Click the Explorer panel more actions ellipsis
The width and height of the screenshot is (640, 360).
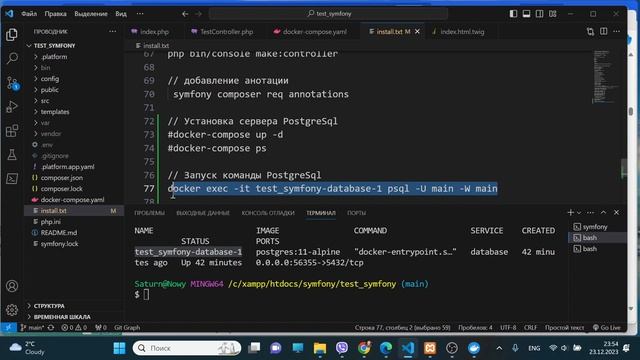point(112,31)
